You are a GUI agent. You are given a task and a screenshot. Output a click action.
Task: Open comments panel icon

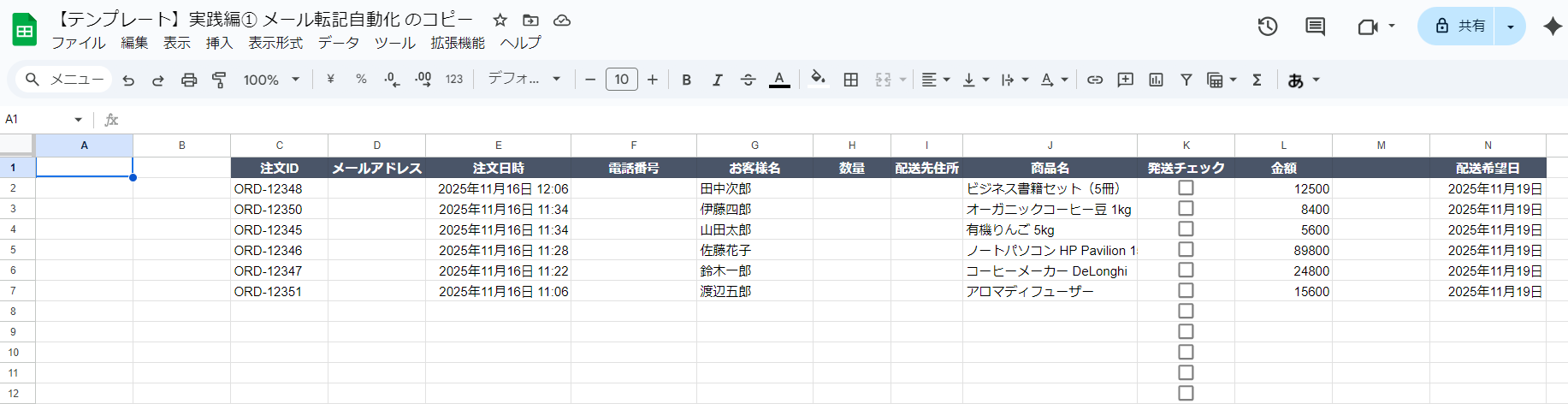(x=1316, y=27)
